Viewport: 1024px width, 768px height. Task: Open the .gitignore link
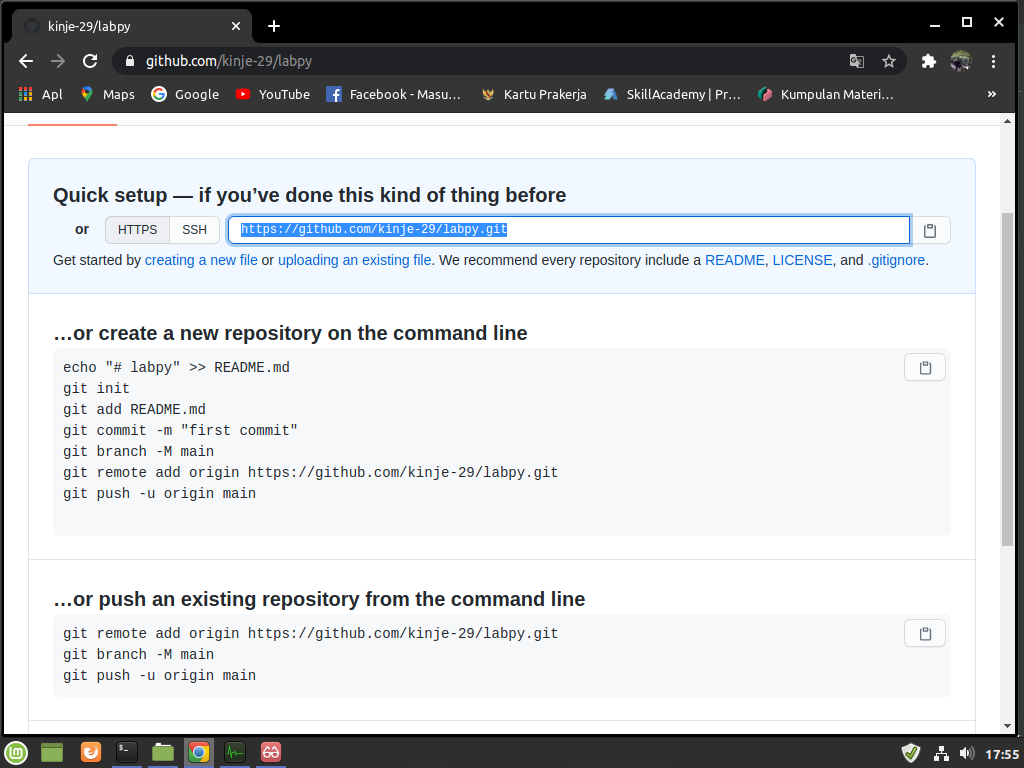[897, 260]
